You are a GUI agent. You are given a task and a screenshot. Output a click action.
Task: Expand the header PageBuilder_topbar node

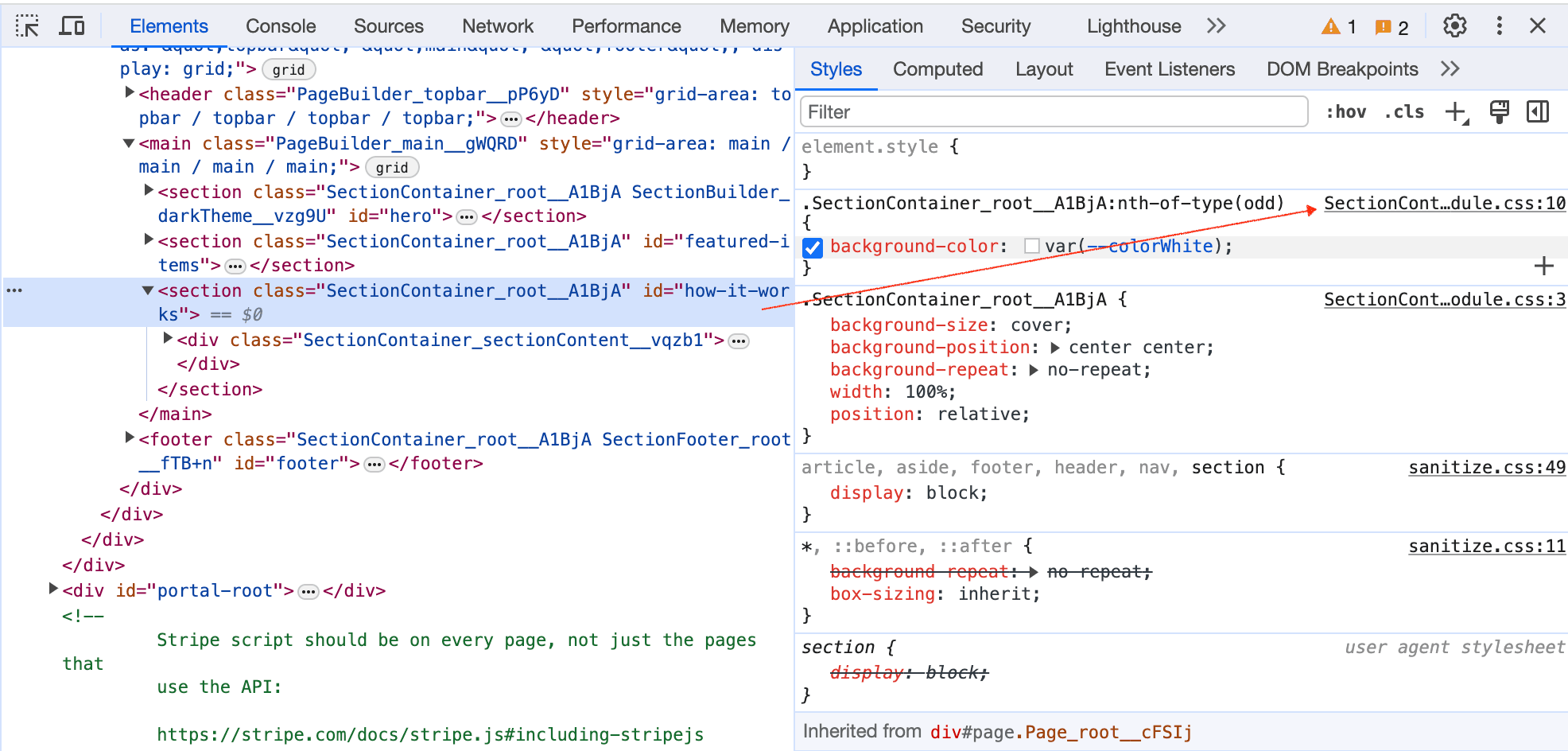click(130, 93)
